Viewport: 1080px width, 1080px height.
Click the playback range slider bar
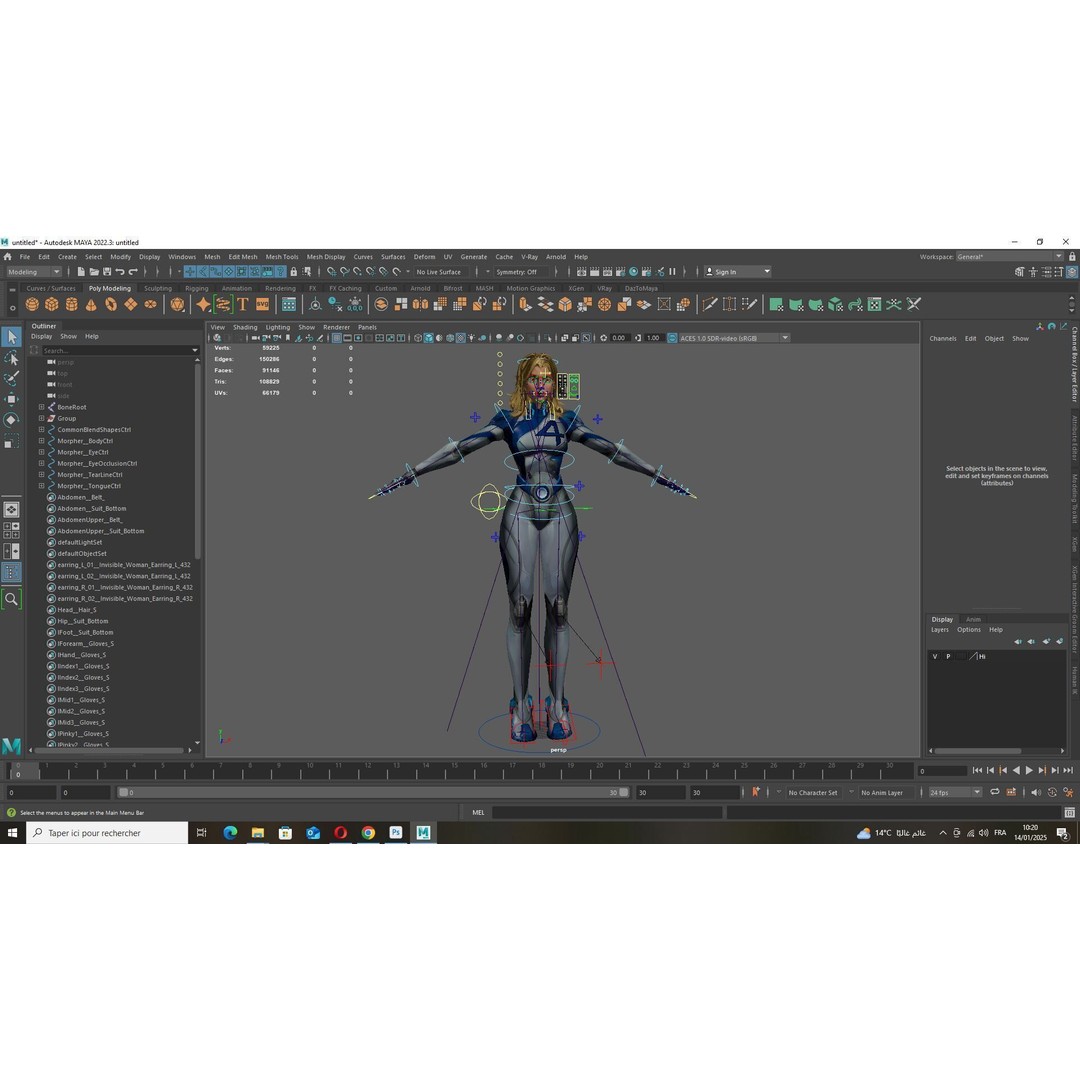[x=373, y=793]
